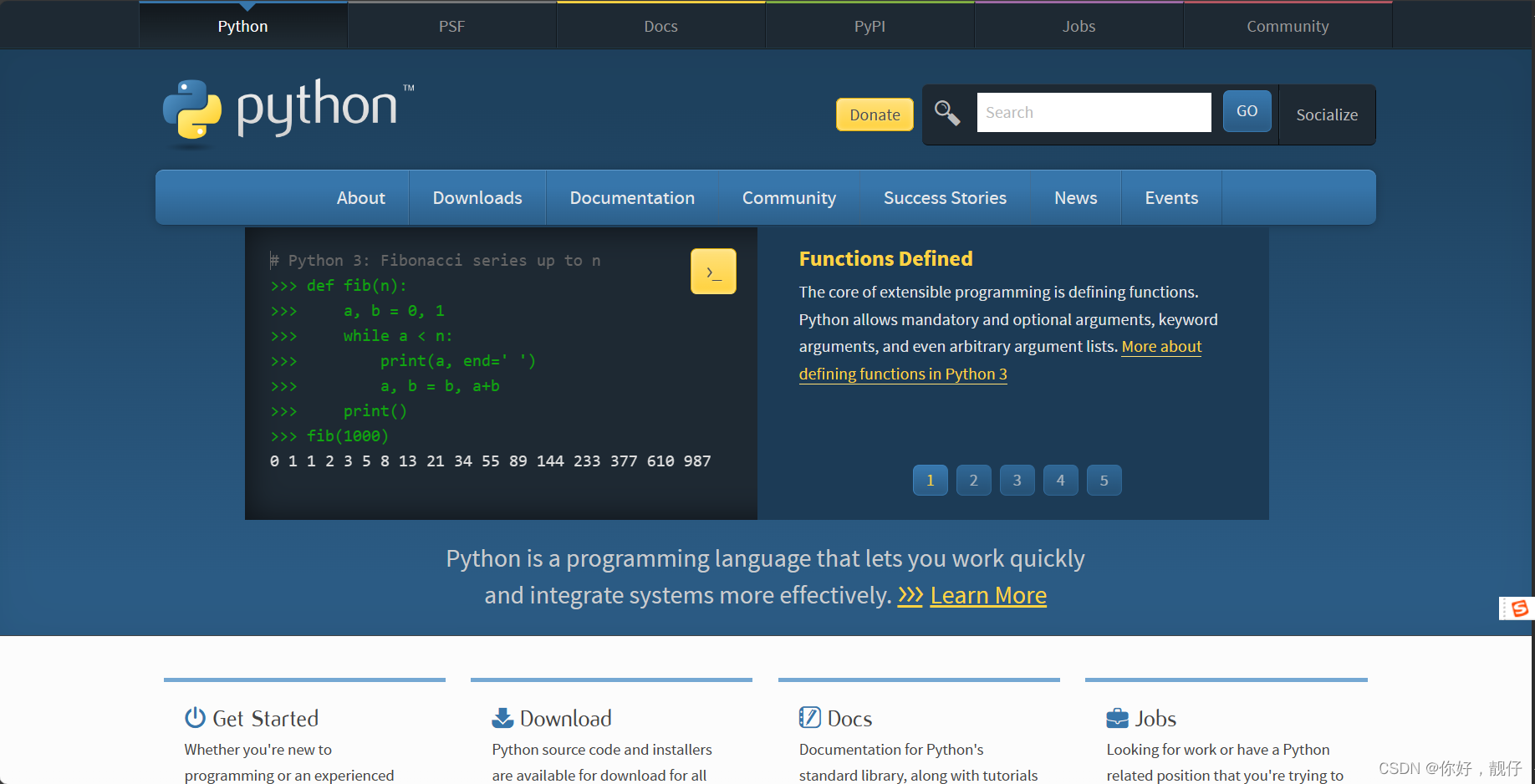Click the Jobs section heading
Viewport: 1535px width, 784px height.
point(1155,718)
